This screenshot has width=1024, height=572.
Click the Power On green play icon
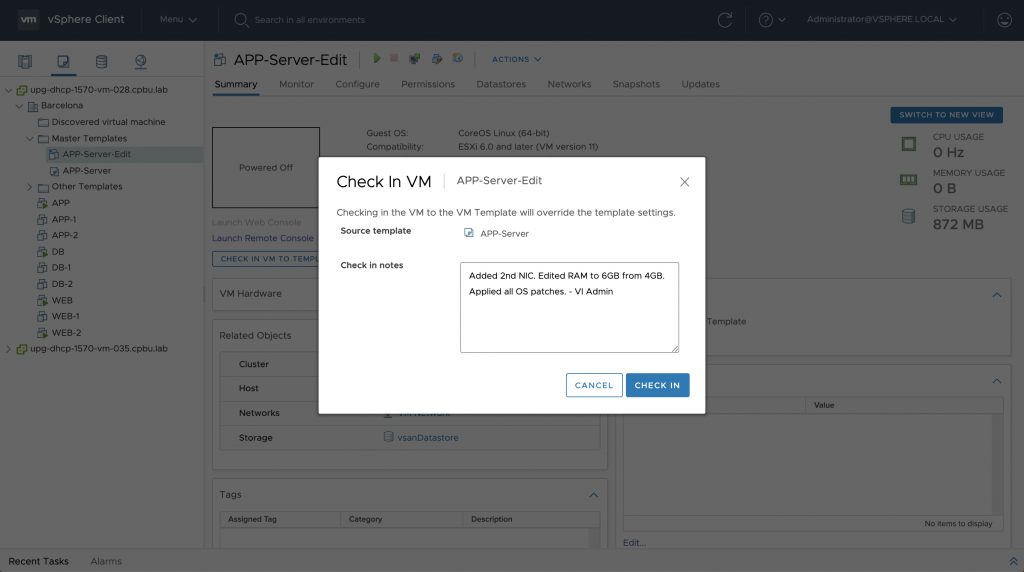click(x=377, y=58)
